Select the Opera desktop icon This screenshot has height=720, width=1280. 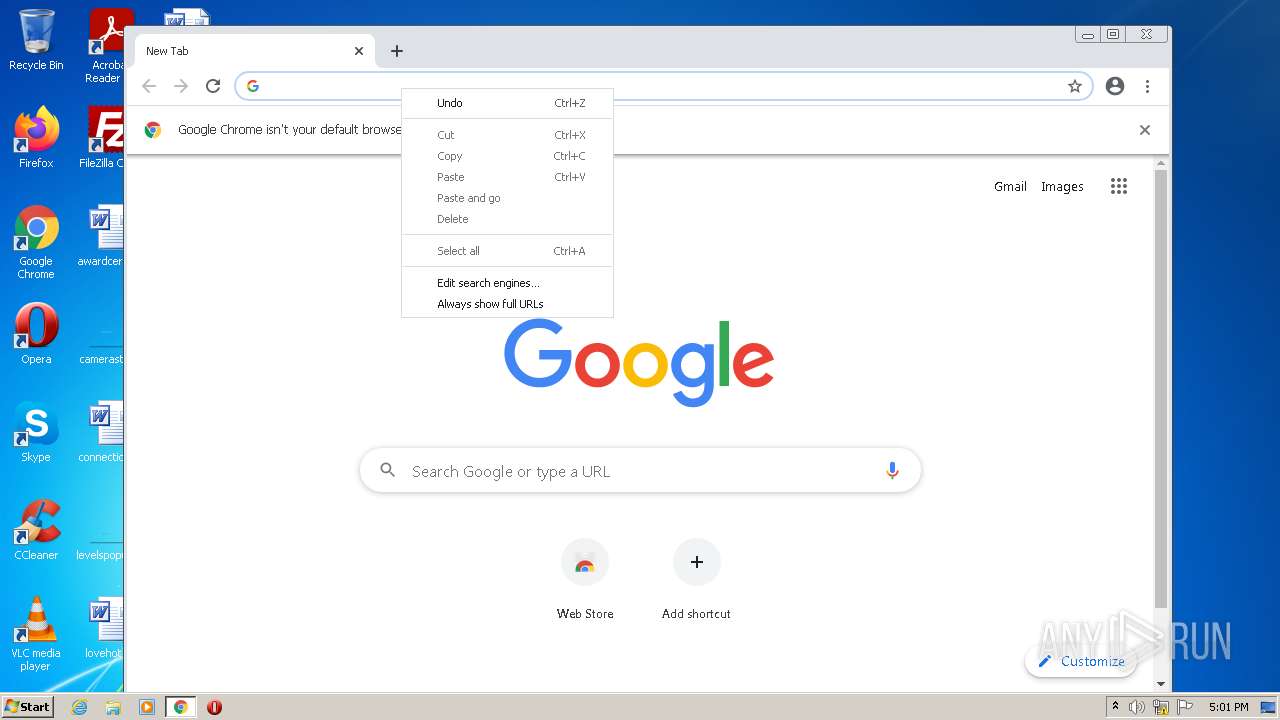coord(36,335)
